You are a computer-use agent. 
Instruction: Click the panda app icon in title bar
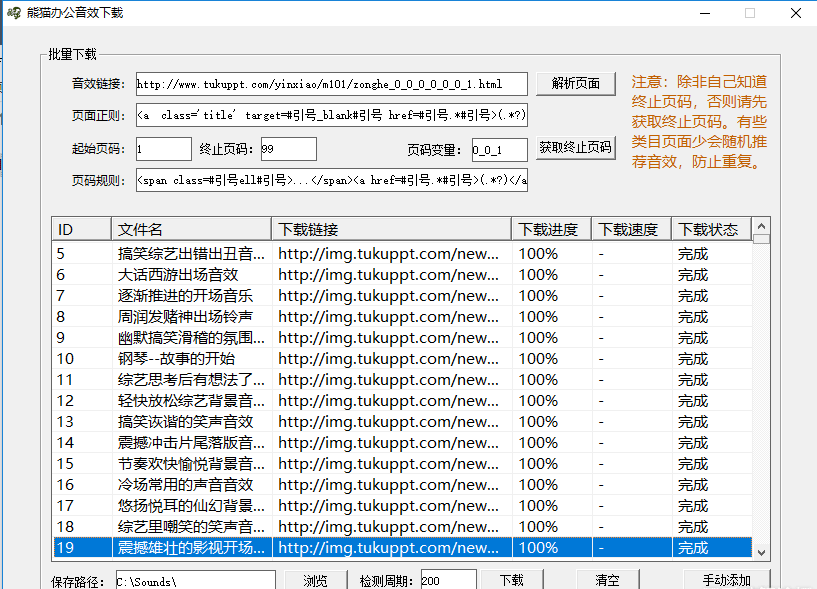point(14,11)
